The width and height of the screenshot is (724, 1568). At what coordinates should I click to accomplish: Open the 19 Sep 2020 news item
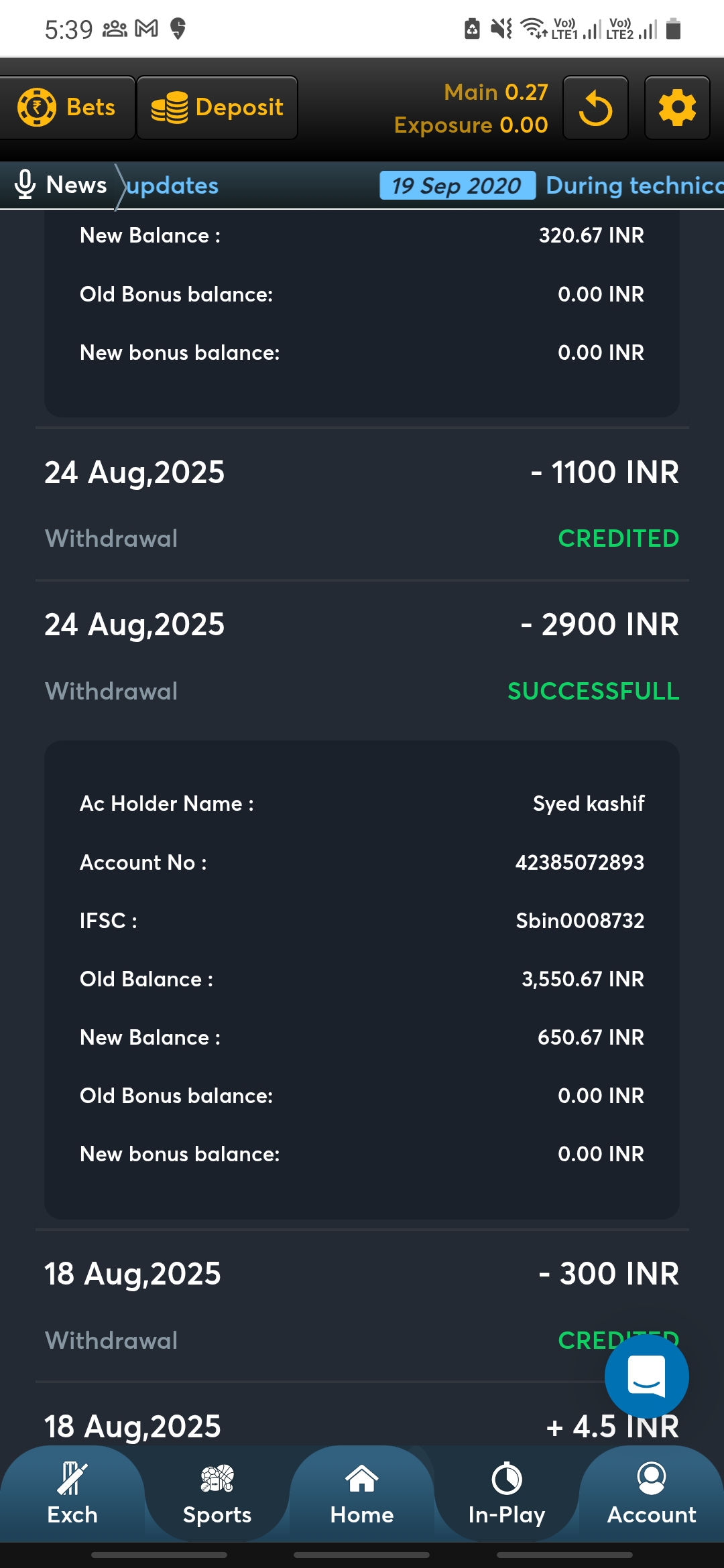[457, 186]
